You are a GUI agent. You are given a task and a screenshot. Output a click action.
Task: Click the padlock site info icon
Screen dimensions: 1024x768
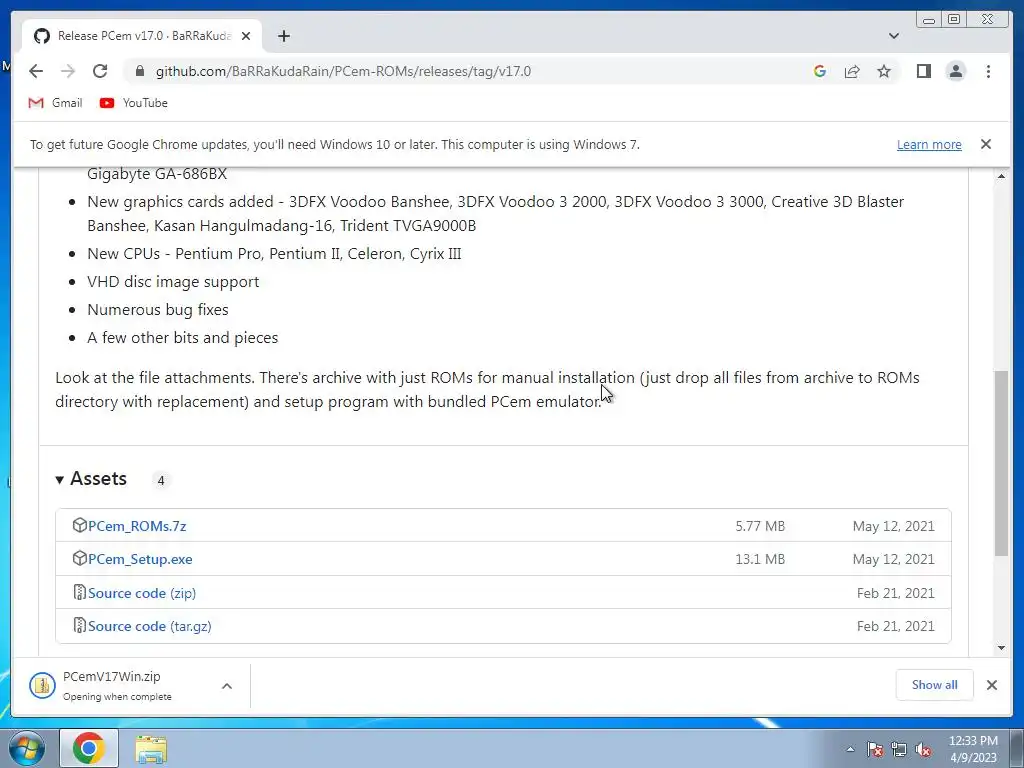pyautogui.click(x=139, y=71)
